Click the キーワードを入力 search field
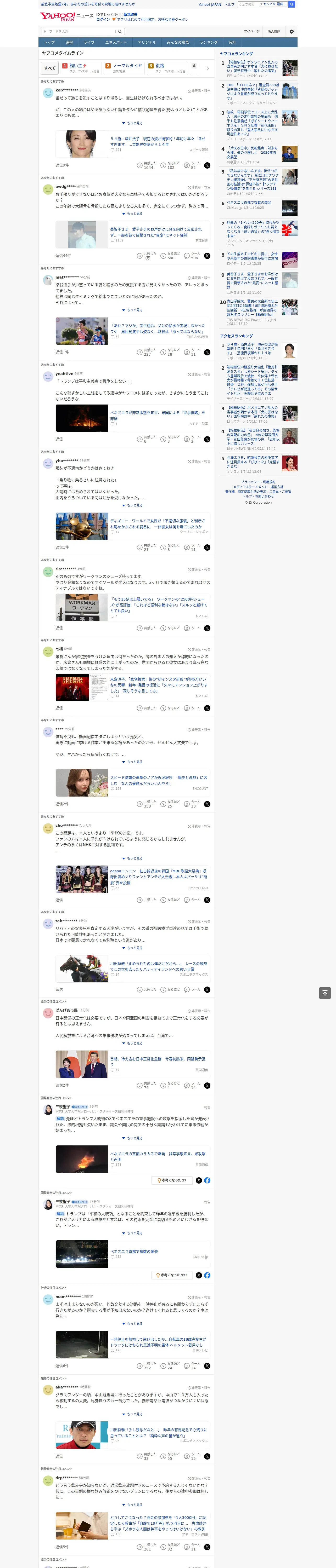This screenshot has height=1568, width=336. tap(79, 32)
